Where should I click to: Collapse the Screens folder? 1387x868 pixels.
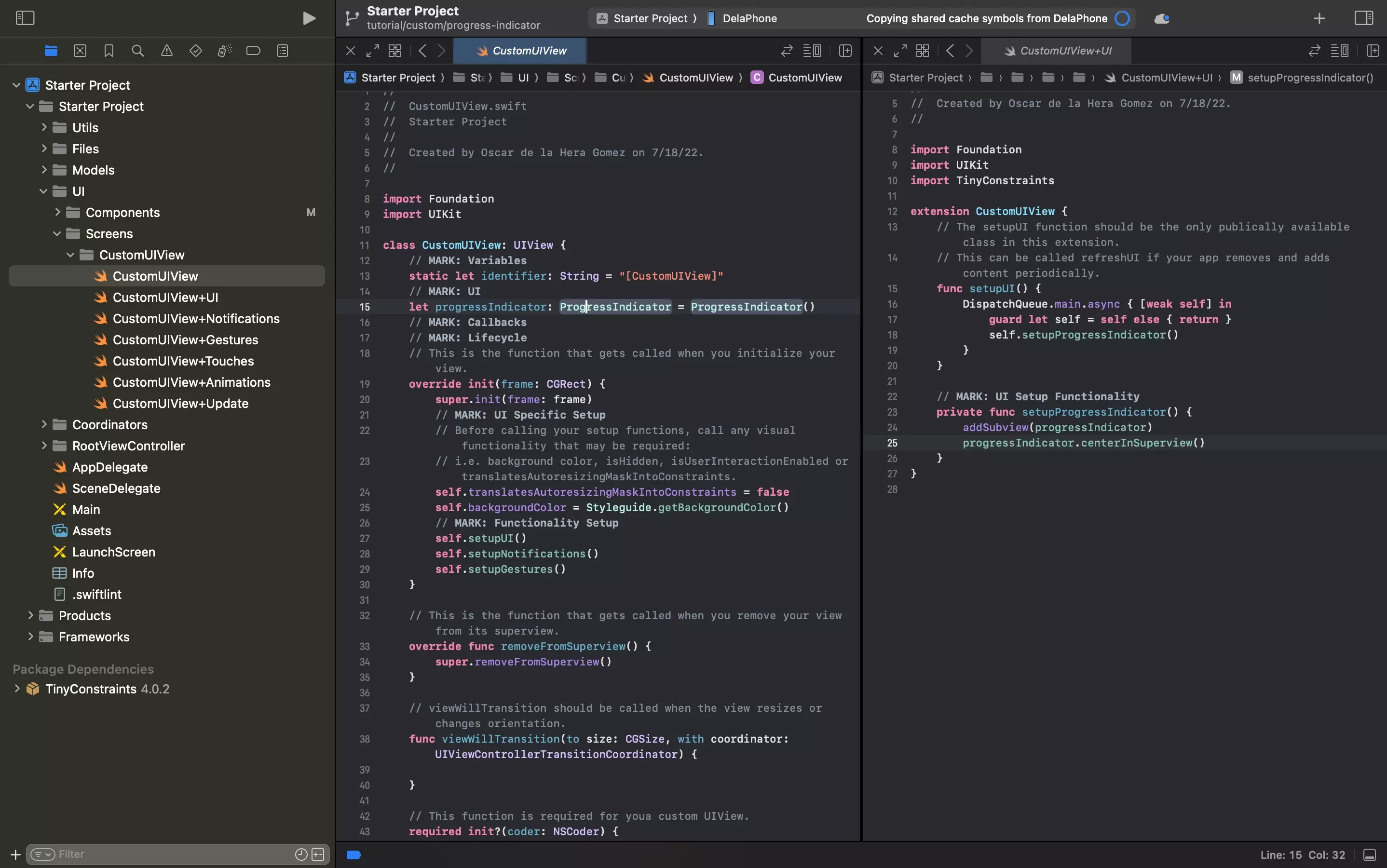click(x=57, y=234)
